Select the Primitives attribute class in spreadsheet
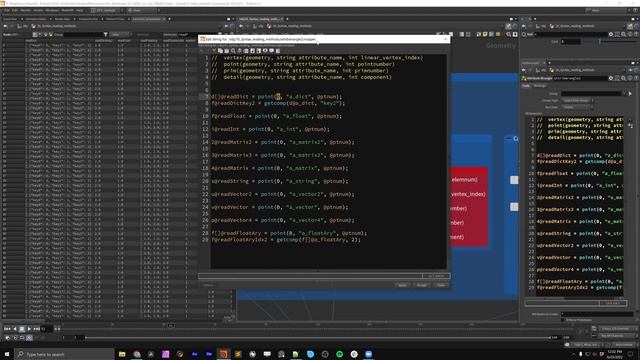 [x=45, y=35]
